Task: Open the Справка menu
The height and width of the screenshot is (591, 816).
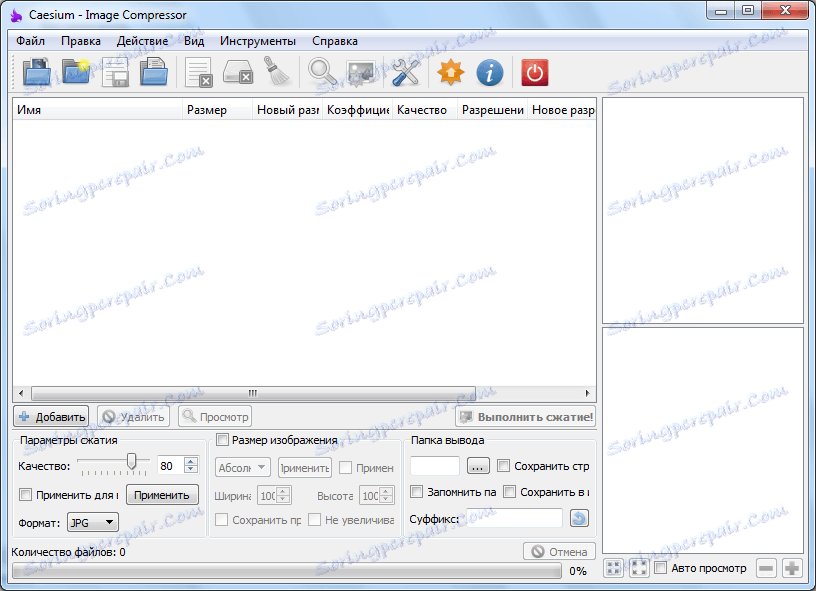Action: (335, 41)
